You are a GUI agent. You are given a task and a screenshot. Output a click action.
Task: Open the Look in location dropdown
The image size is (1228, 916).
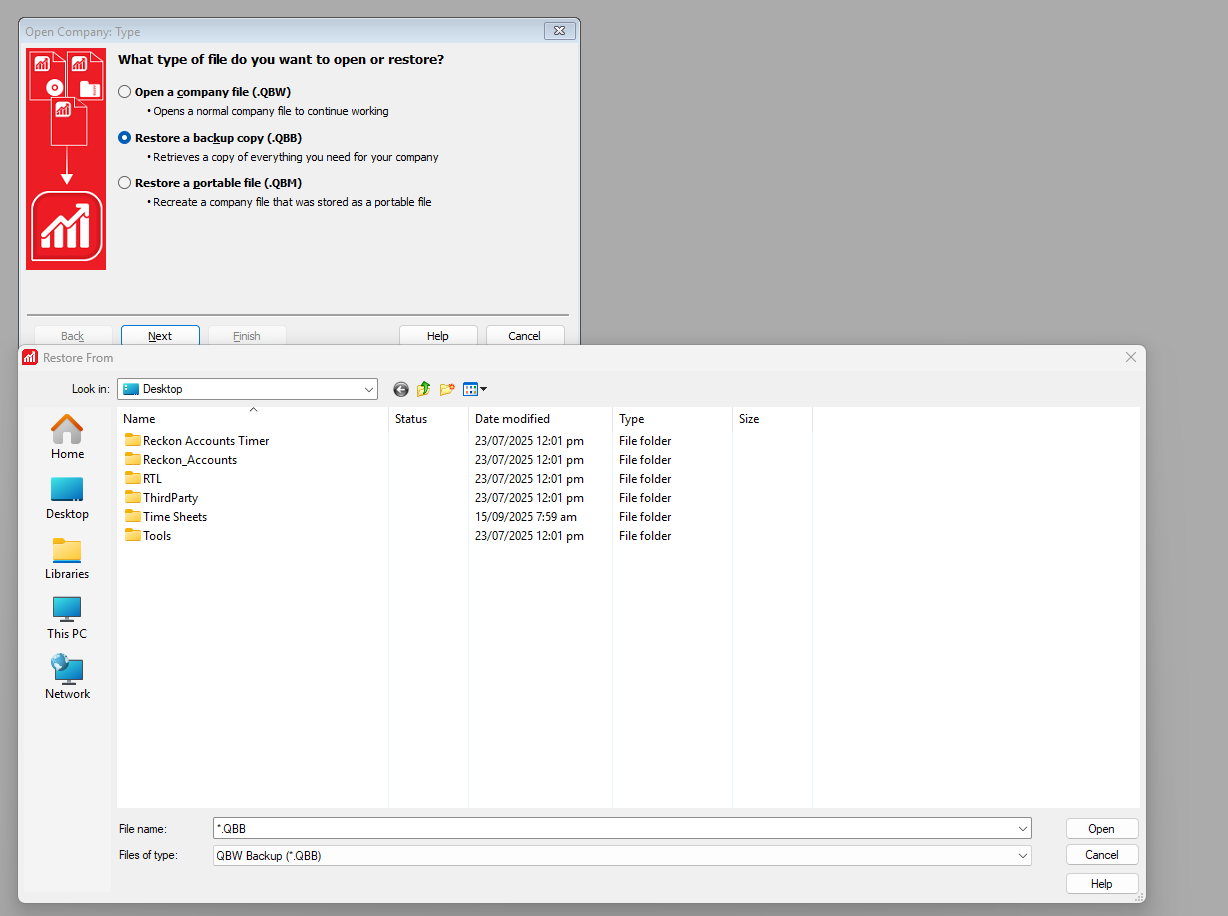coord(369,389)
